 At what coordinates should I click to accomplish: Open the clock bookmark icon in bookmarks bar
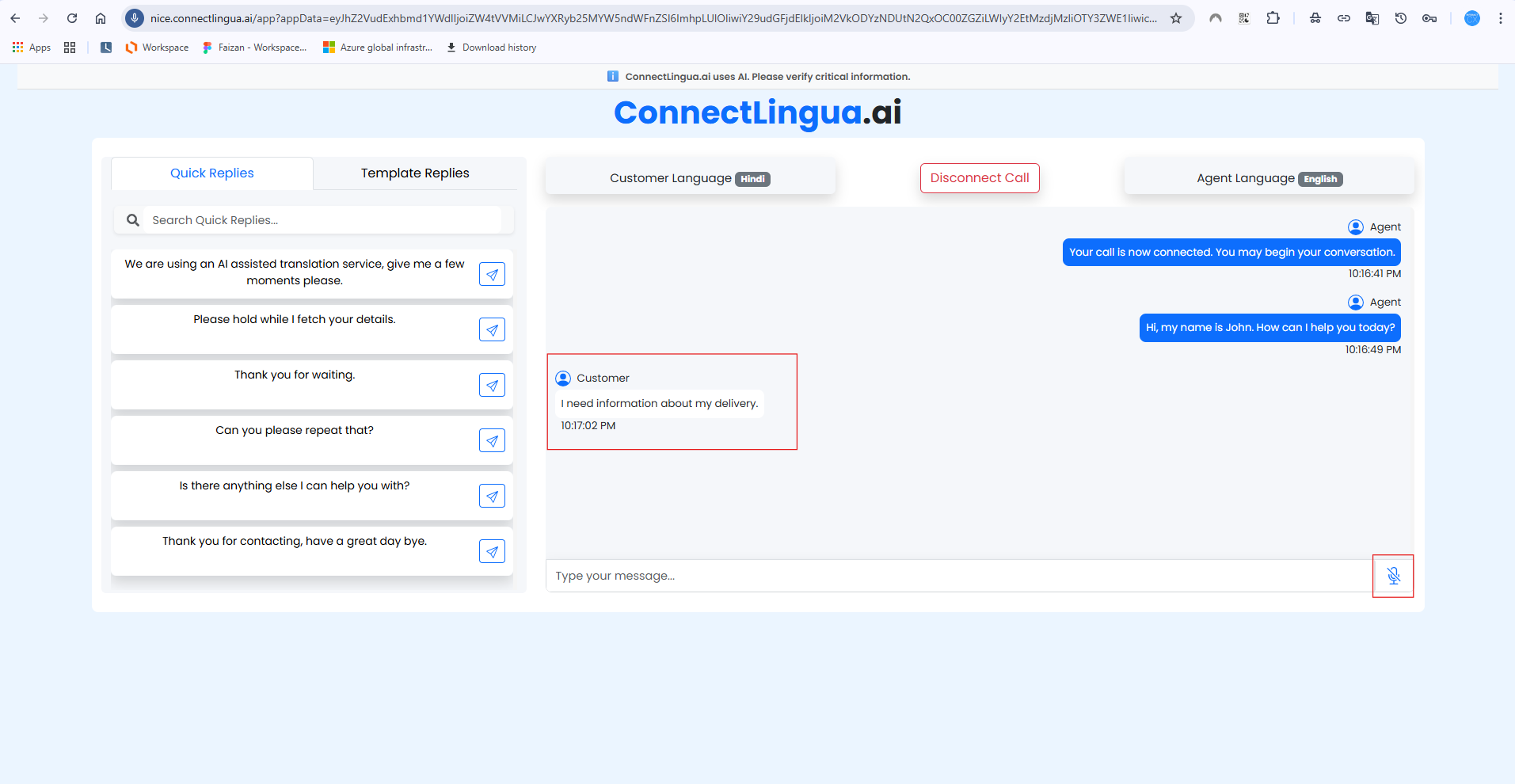click(x=106, y=48)
